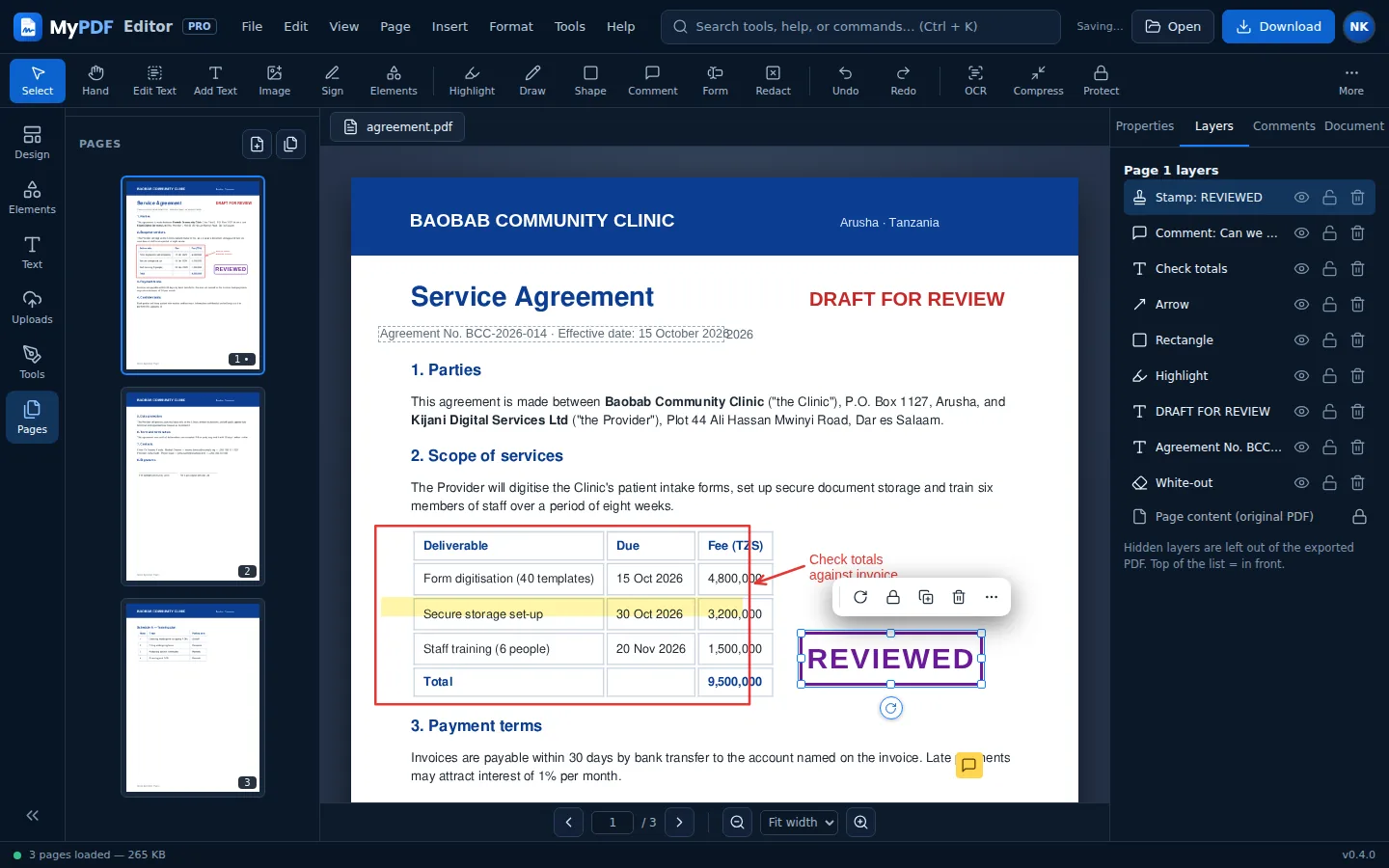This screenshot has height=868, width=1389.
Task: Open the Insert menu
Action: point(449,27)
